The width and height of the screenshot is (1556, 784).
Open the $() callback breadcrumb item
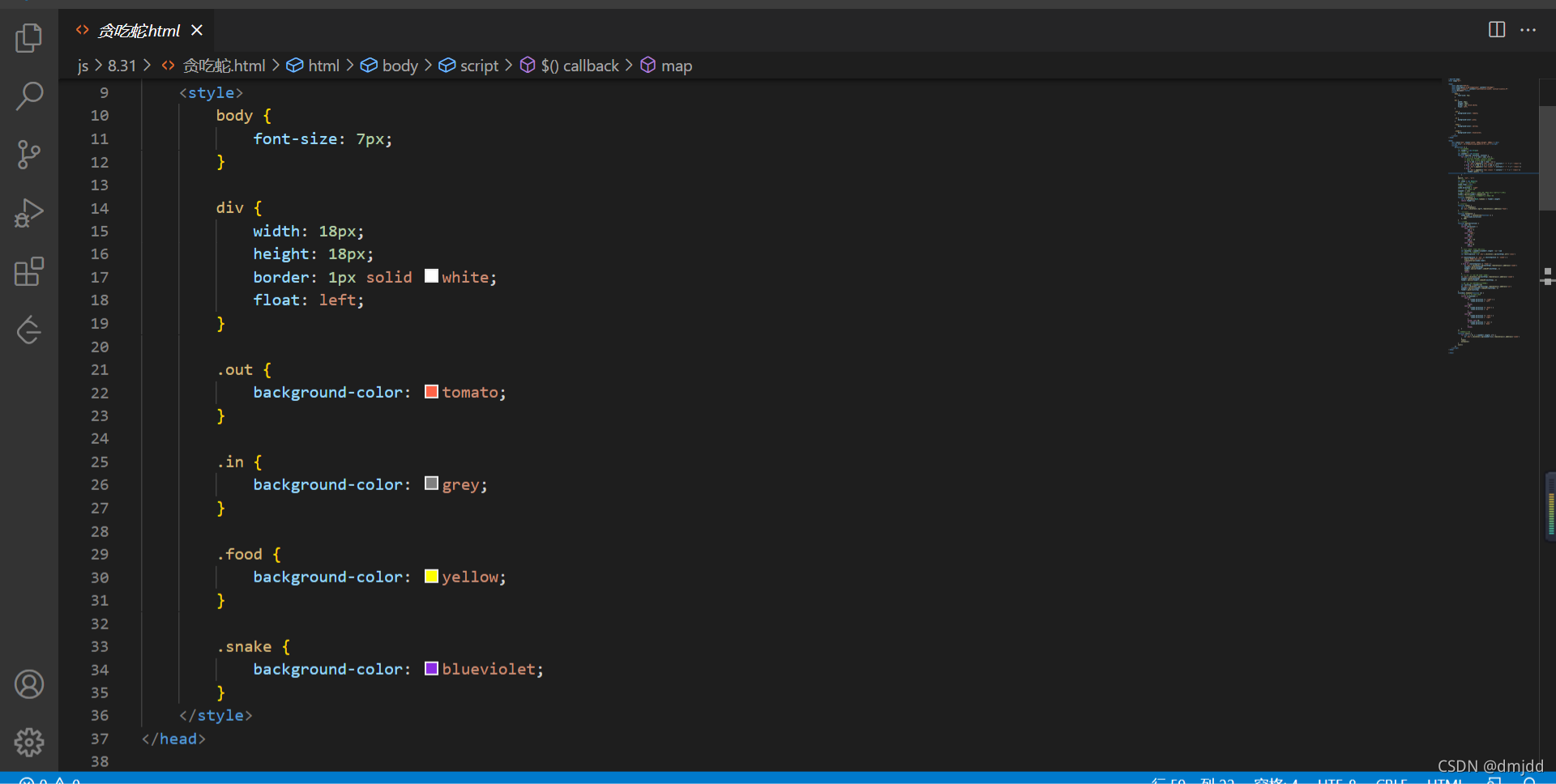pyautogui.click(x=579, y=66)
